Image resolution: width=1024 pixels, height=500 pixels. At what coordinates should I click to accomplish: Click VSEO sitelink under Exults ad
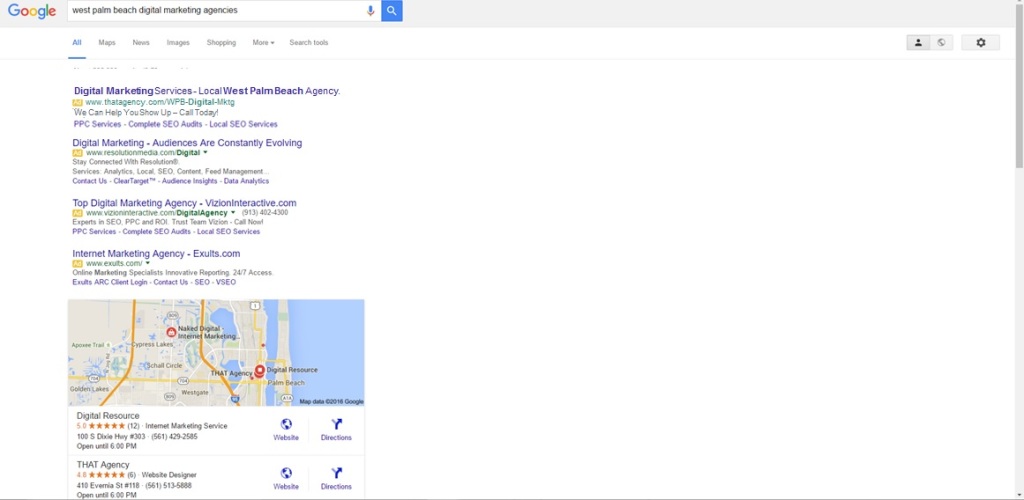[x=225, y=282]
